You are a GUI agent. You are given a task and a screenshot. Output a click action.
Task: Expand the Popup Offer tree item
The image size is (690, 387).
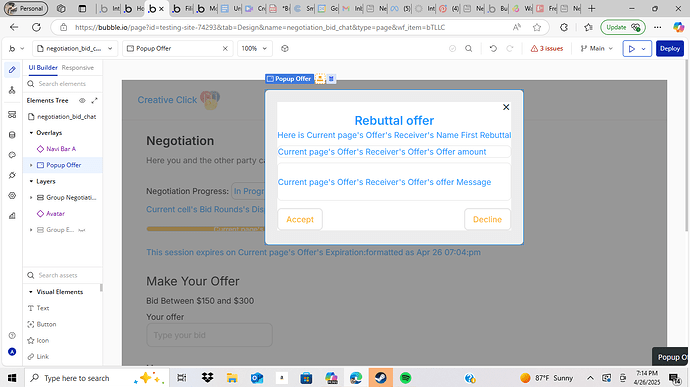[31, 165]
